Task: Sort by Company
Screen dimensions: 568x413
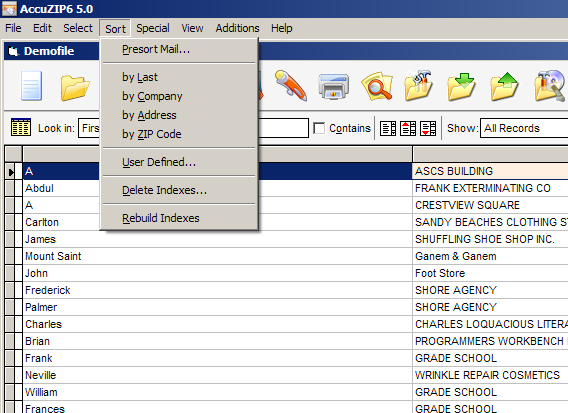Action: (179, 96)
